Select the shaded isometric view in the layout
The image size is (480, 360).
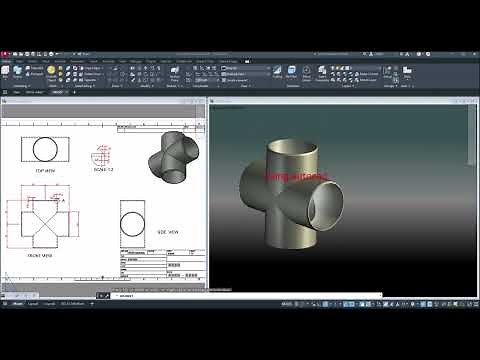[174, 157]
